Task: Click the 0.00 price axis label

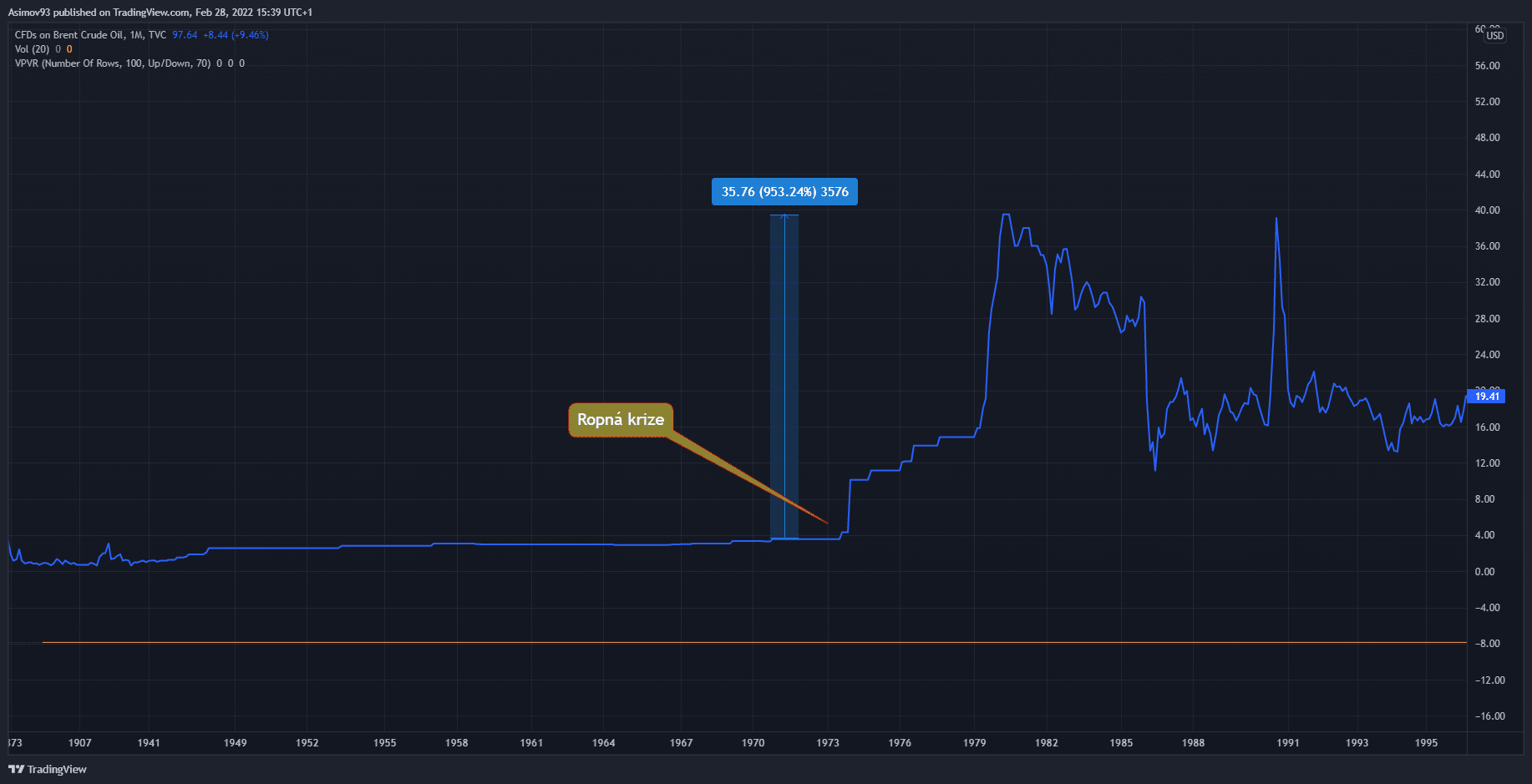Action: [x=1484, y=572]
